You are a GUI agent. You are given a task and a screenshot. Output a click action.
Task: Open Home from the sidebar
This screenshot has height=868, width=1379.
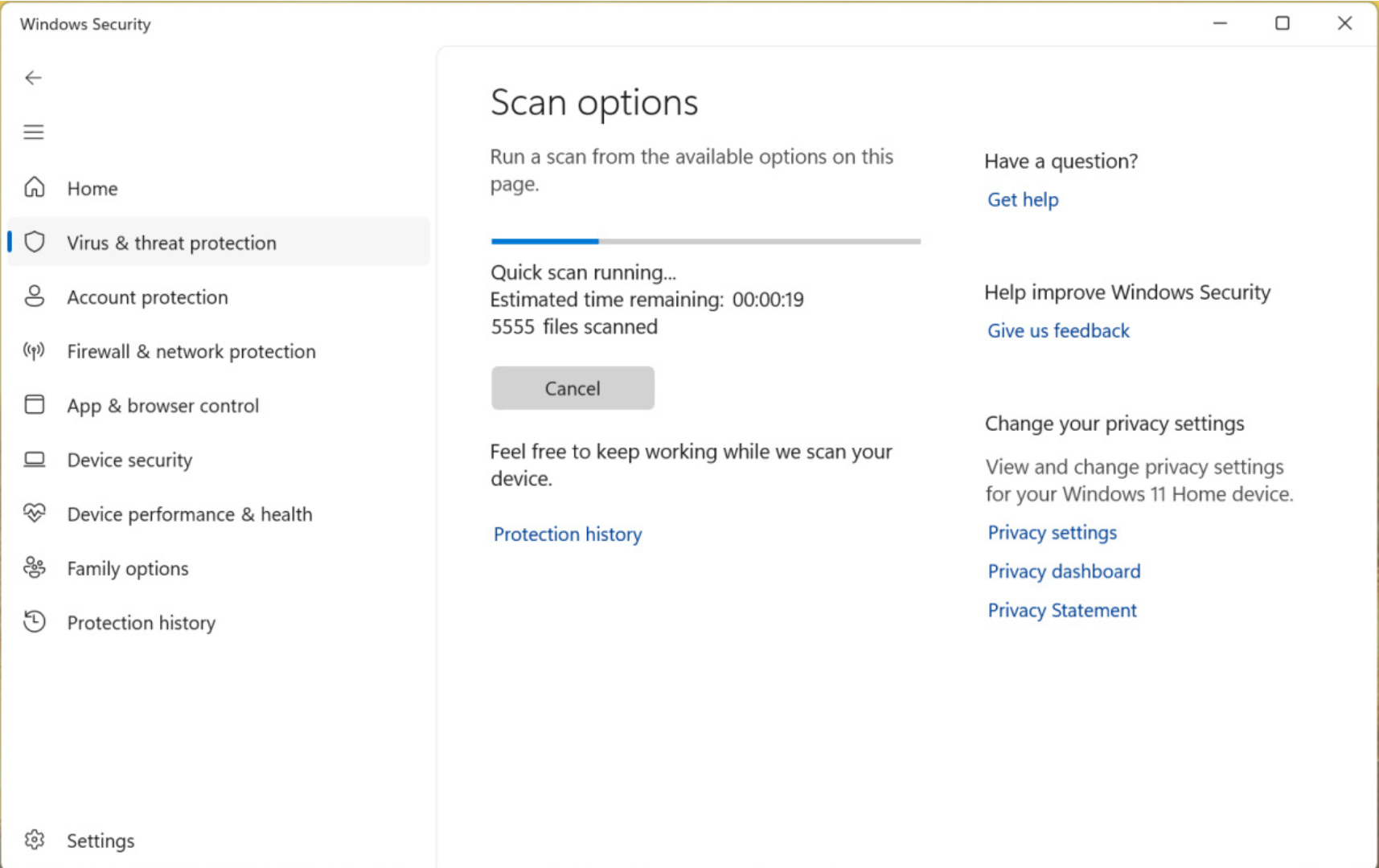tap(92, 188)
